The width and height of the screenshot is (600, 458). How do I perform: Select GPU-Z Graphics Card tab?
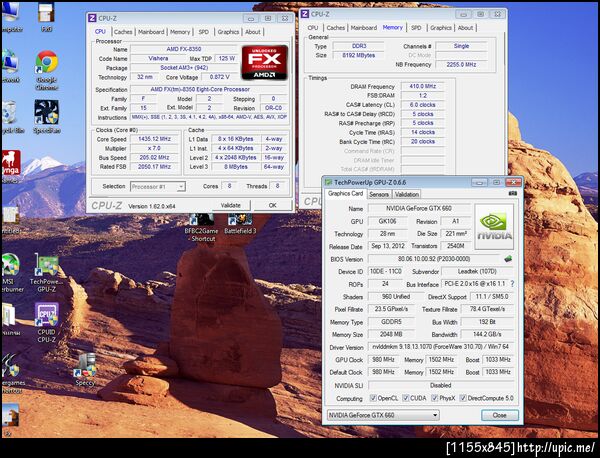point(345,194)
